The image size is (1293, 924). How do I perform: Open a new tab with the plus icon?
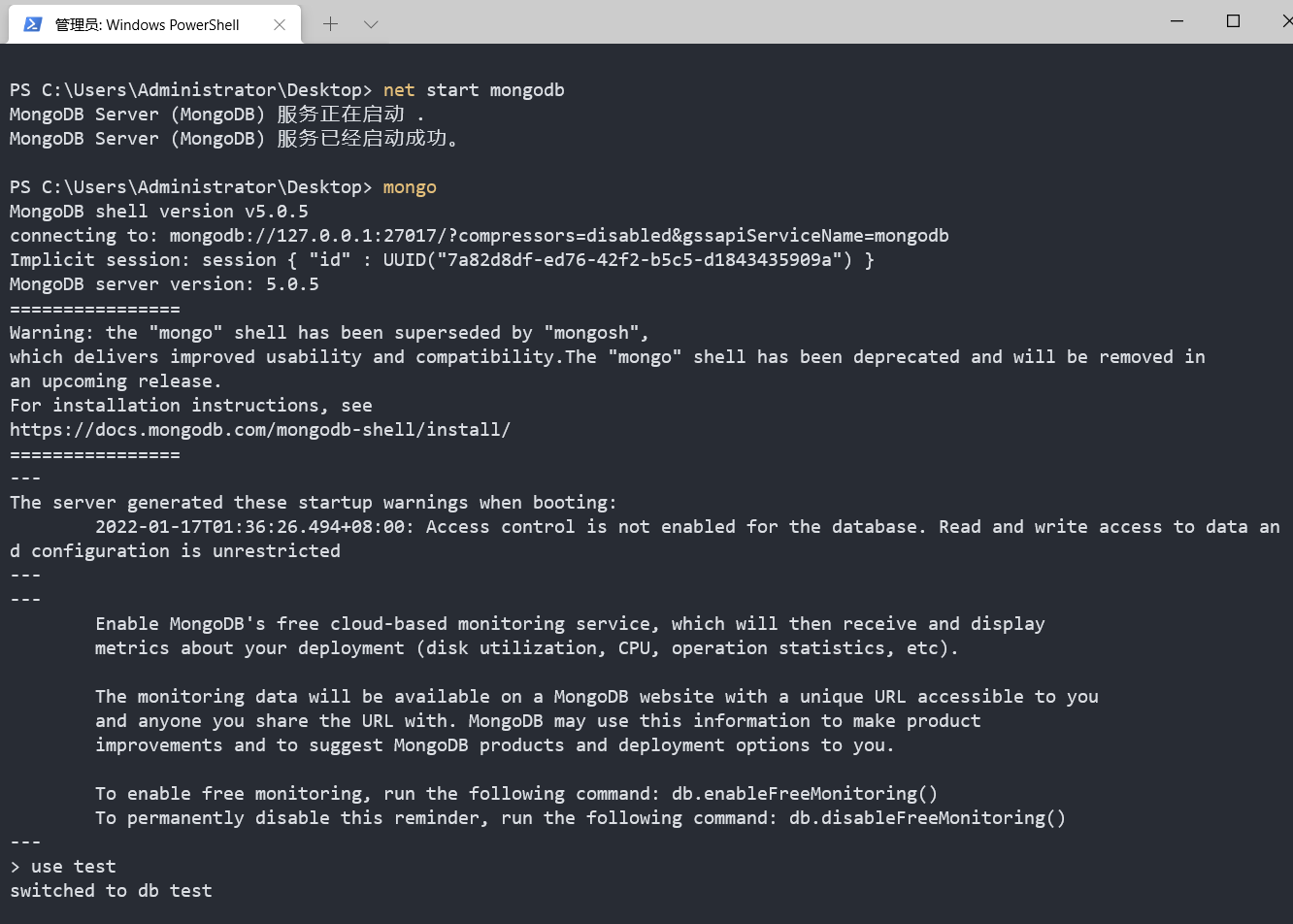[330, 24]
